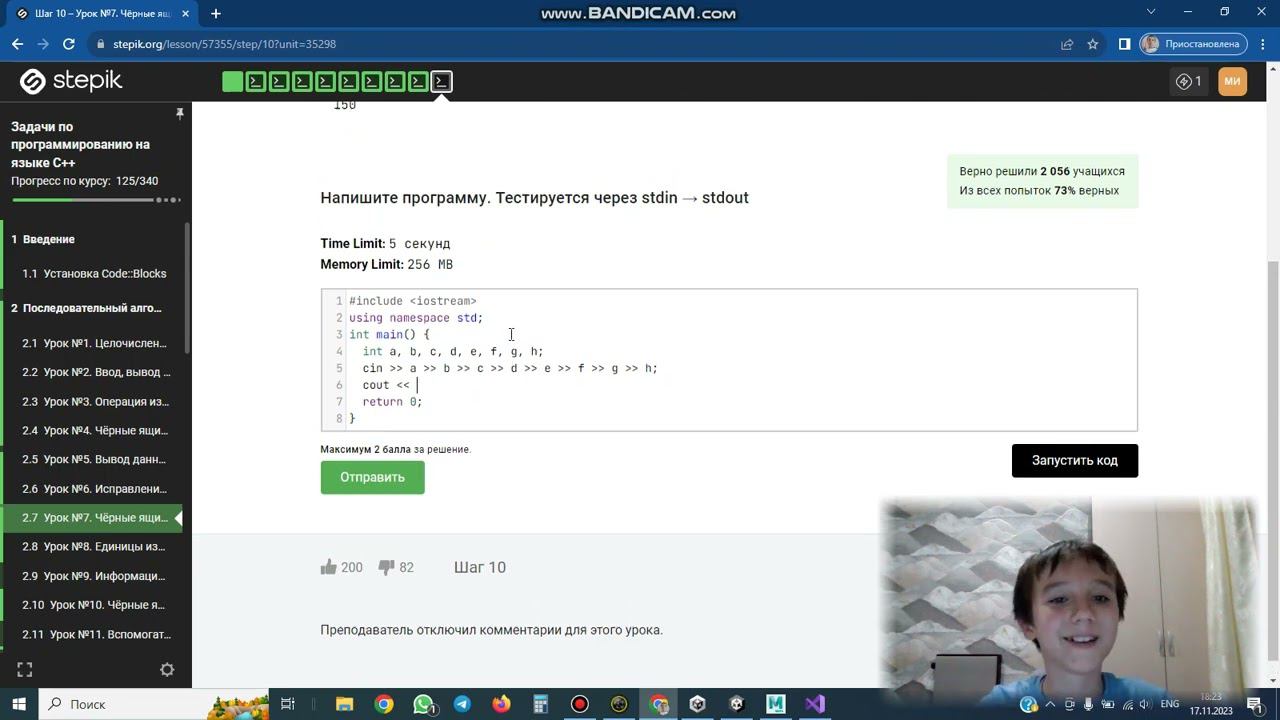Open lesson 2.11 Урок №11. Вспомогат...
1280x720 pixels.
coord(95,634)
